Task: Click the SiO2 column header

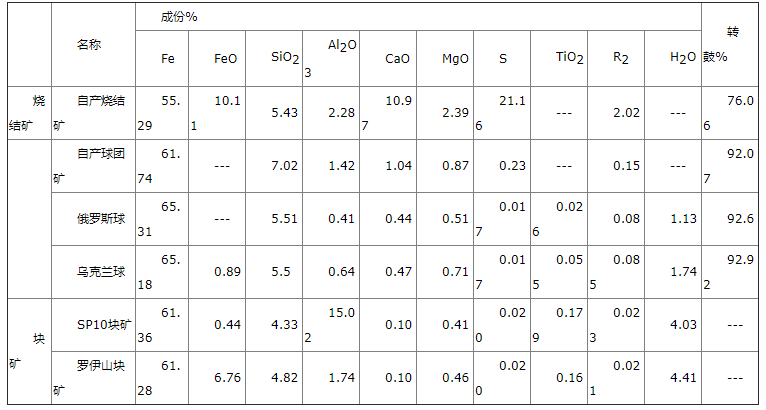Action: (x=285, y=58)
